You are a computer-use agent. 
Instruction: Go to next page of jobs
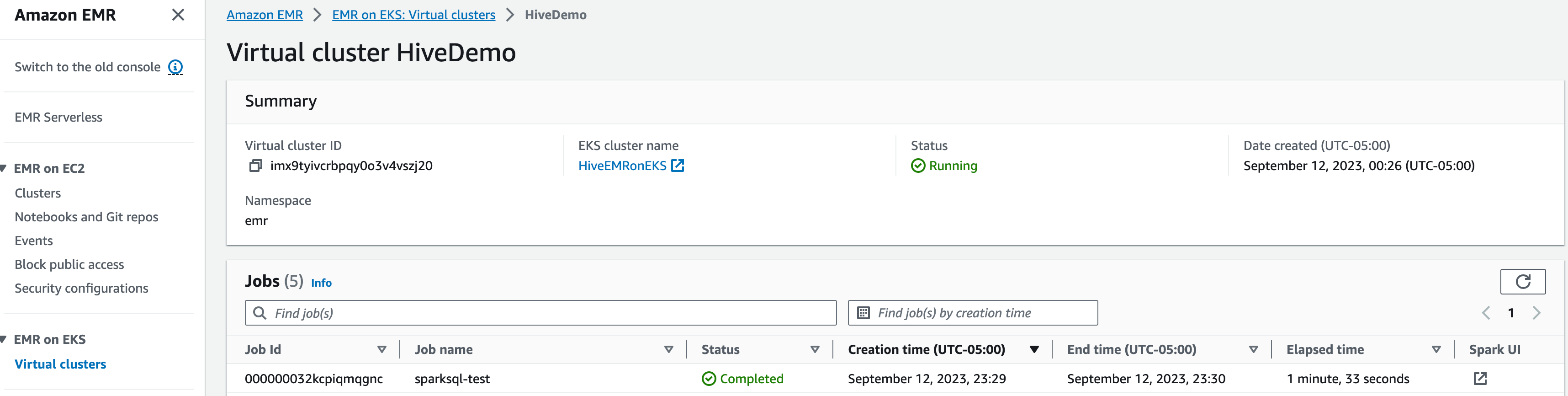pyautogui.click(x=1537, y=313)
